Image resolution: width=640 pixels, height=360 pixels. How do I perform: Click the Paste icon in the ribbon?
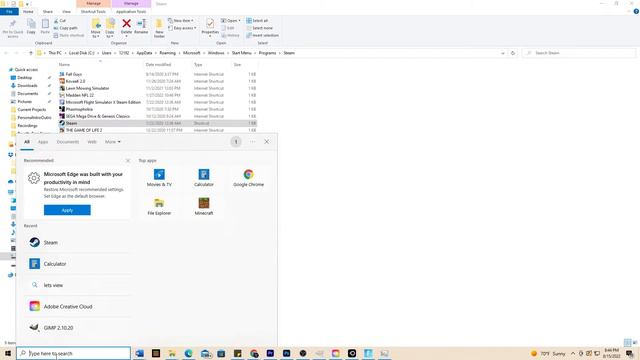coord(45,27)
